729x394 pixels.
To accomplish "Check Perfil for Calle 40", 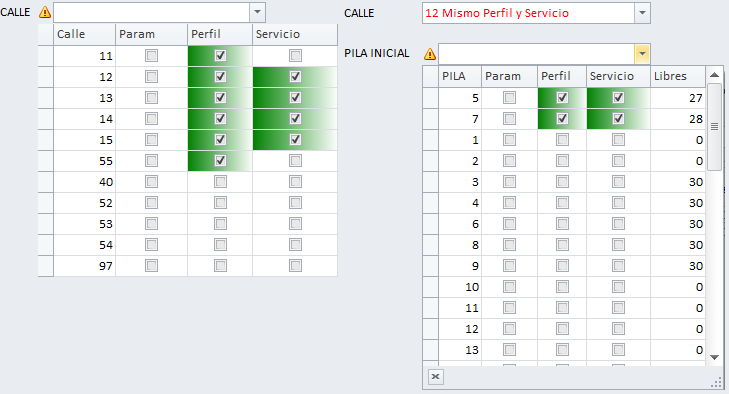I will point(220,181).
